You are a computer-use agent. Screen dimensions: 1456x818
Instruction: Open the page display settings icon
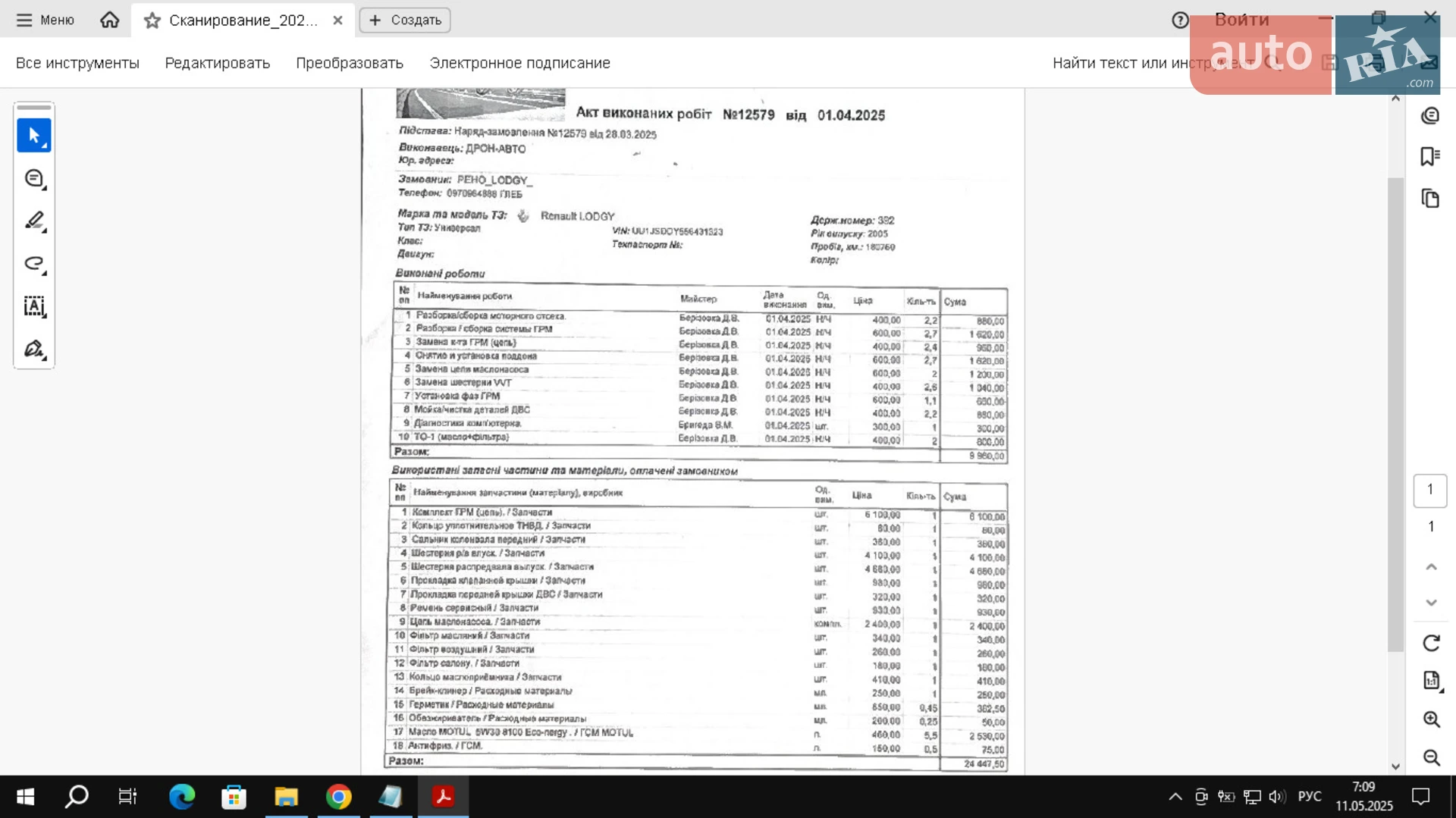coord(1431,681)
